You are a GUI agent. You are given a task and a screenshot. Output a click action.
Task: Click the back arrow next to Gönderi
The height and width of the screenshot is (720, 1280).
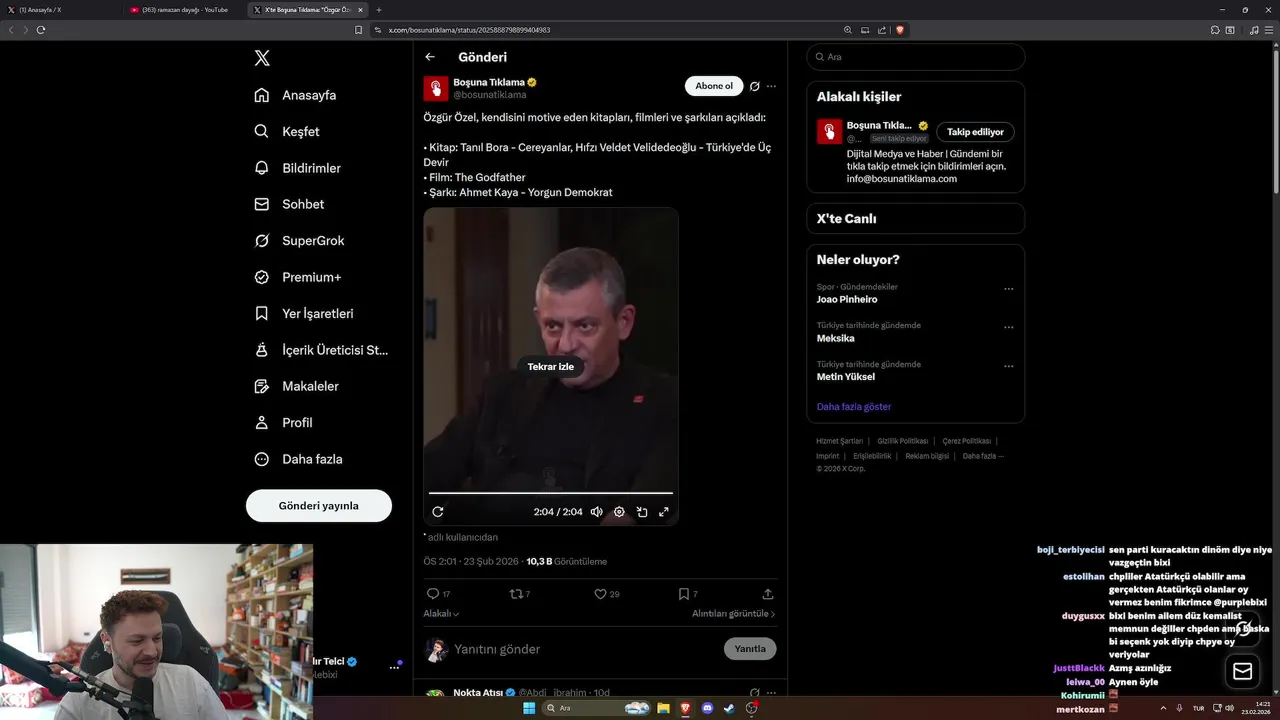430,57
